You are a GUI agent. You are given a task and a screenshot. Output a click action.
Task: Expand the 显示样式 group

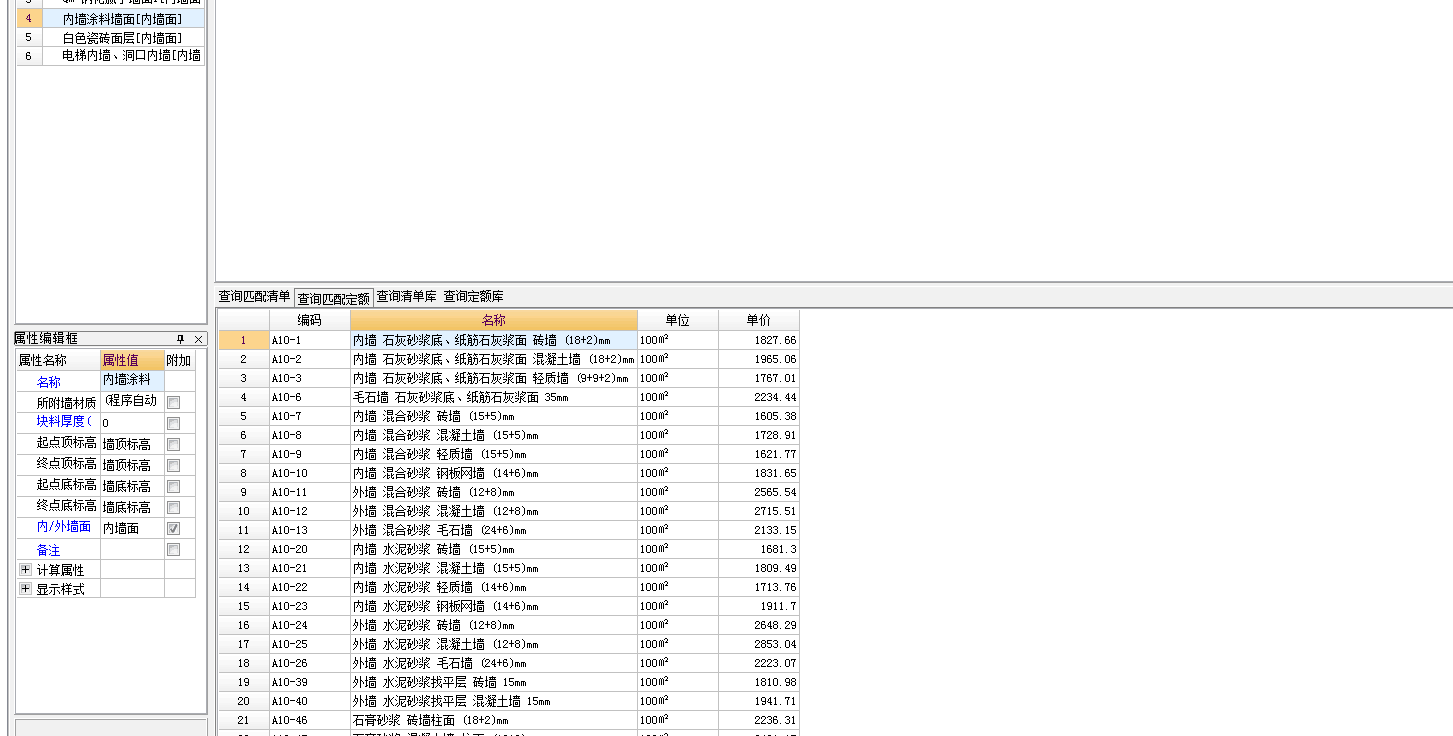(x=25, y=589)
